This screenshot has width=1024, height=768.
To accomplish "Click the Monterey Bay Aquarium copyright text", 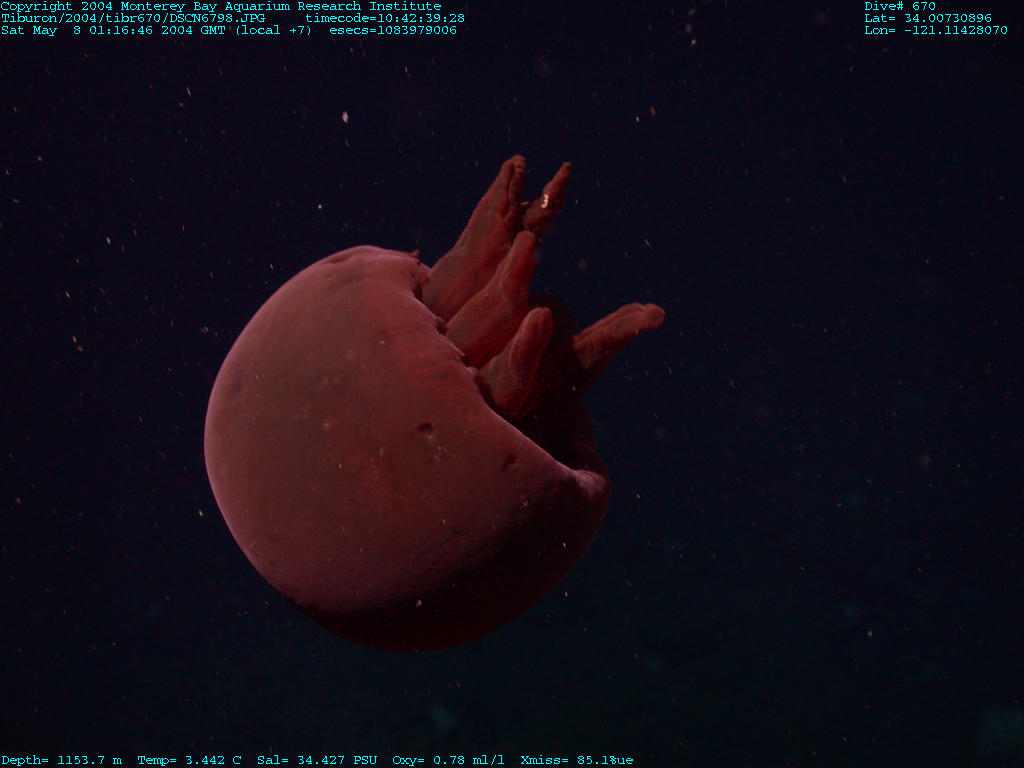I will (x=220, y=6).
